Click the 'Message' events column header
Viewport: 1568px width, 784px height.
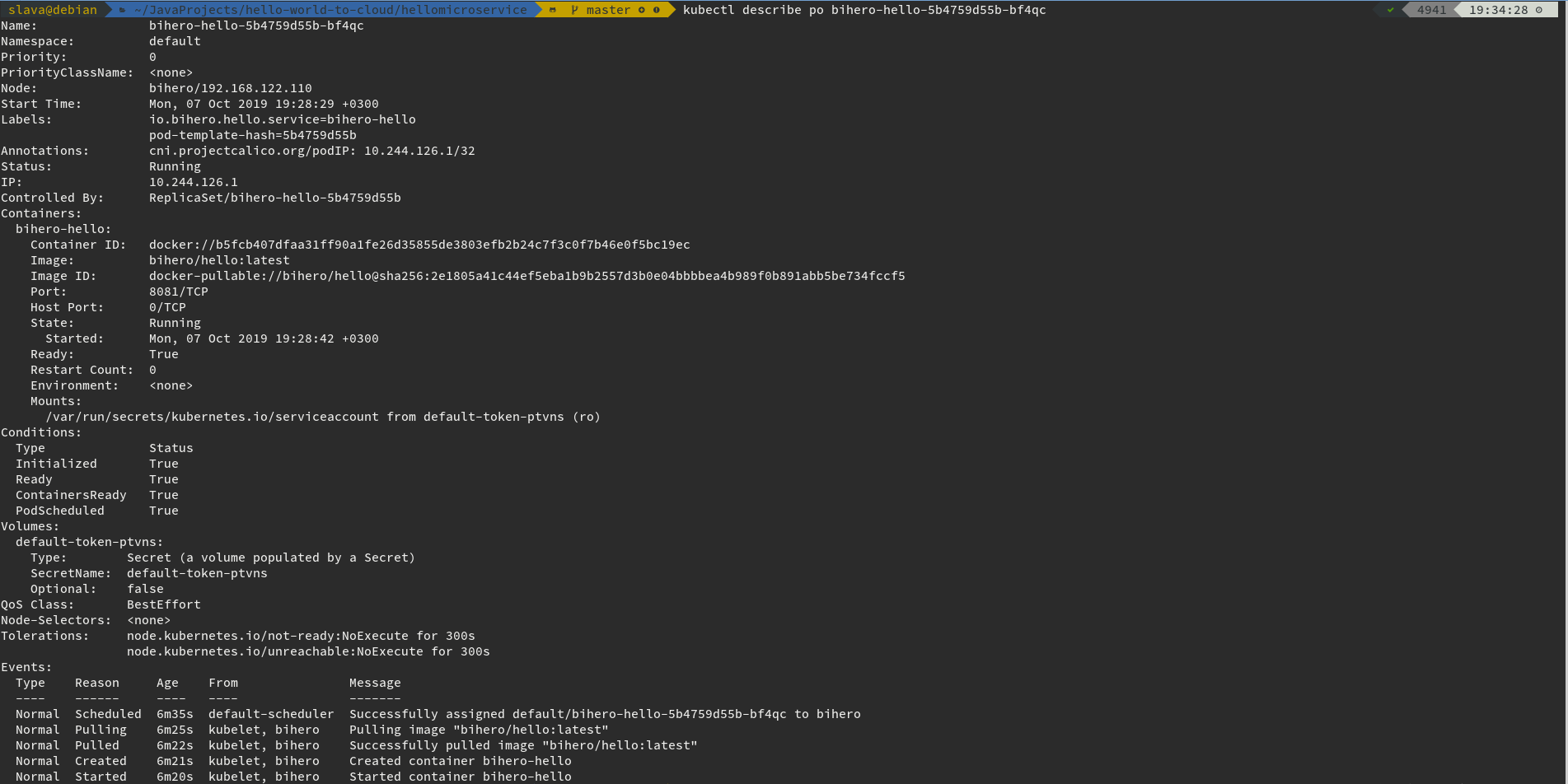[375, 683]
